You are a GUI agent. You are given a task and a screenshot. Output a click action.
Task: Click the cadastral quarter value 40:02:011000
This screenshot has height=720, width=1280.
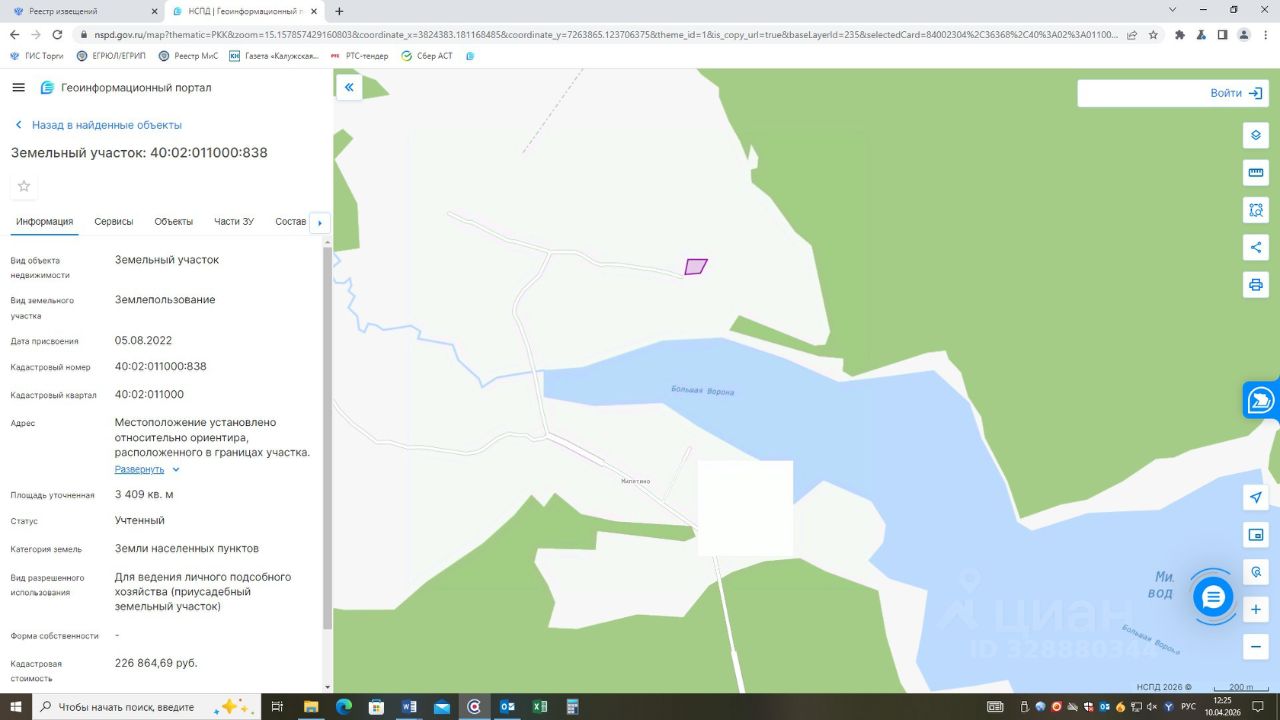click(x=149, y=394)
